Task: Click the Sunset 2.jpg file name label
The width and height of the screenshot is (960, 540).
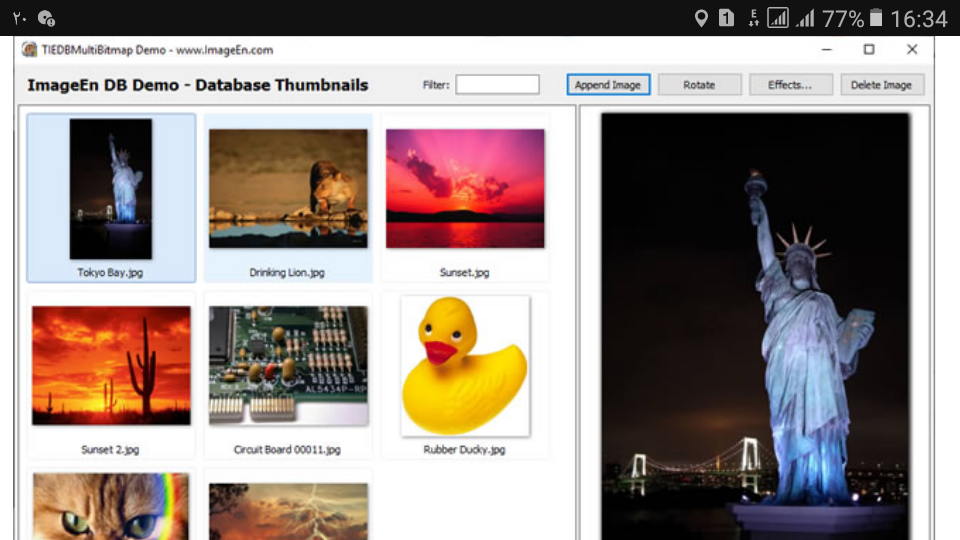Action: tap(110, 449)
